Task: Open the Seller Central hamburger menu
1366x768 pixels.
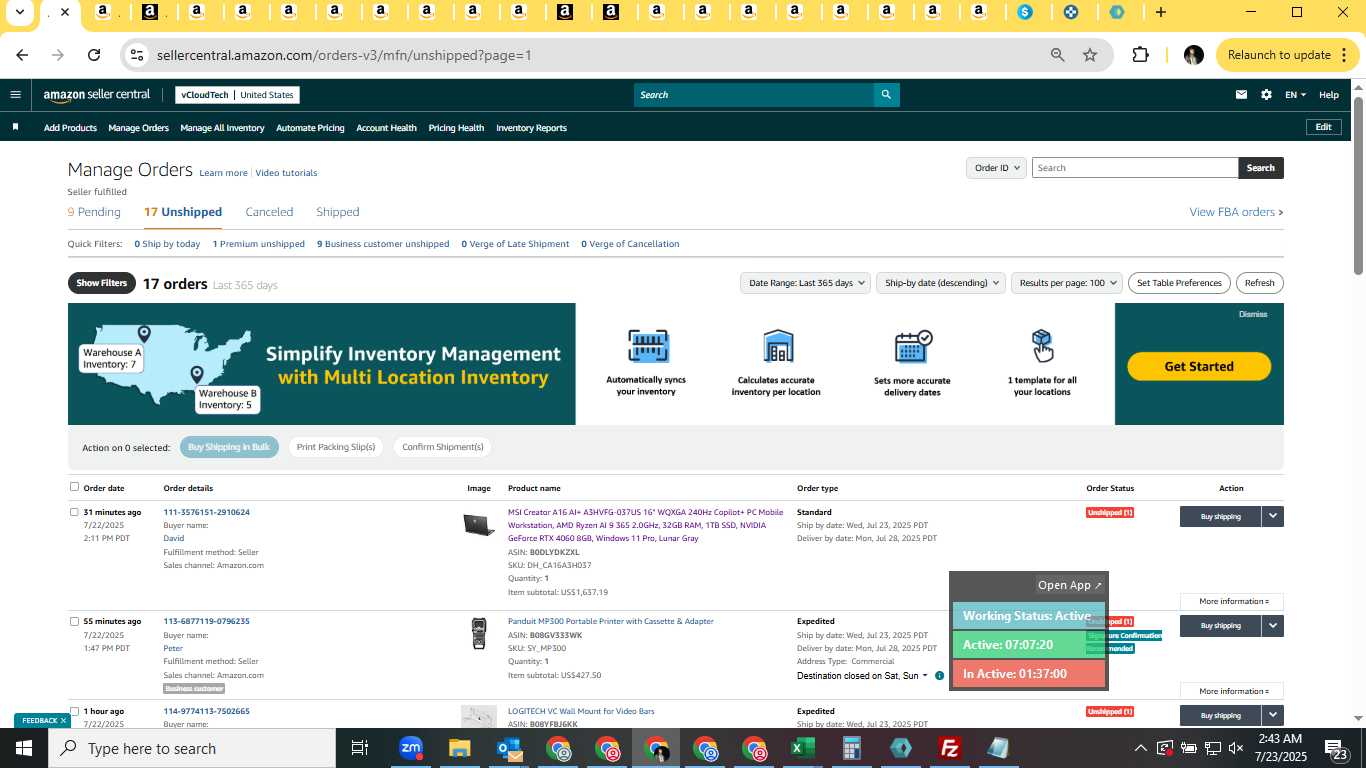Action: 15,95
